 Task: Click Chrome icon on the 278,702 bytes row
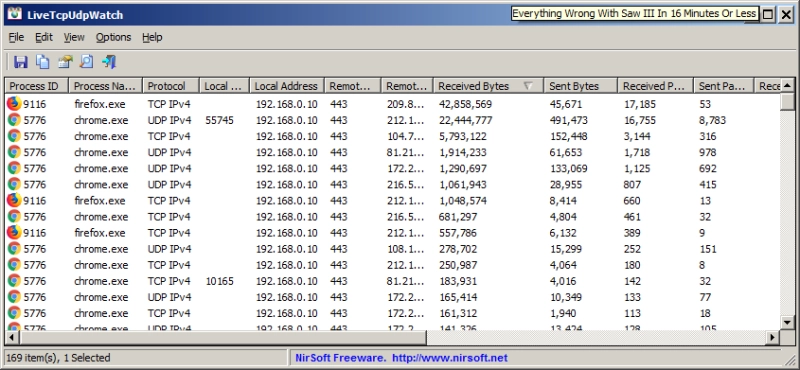[14, 249]
